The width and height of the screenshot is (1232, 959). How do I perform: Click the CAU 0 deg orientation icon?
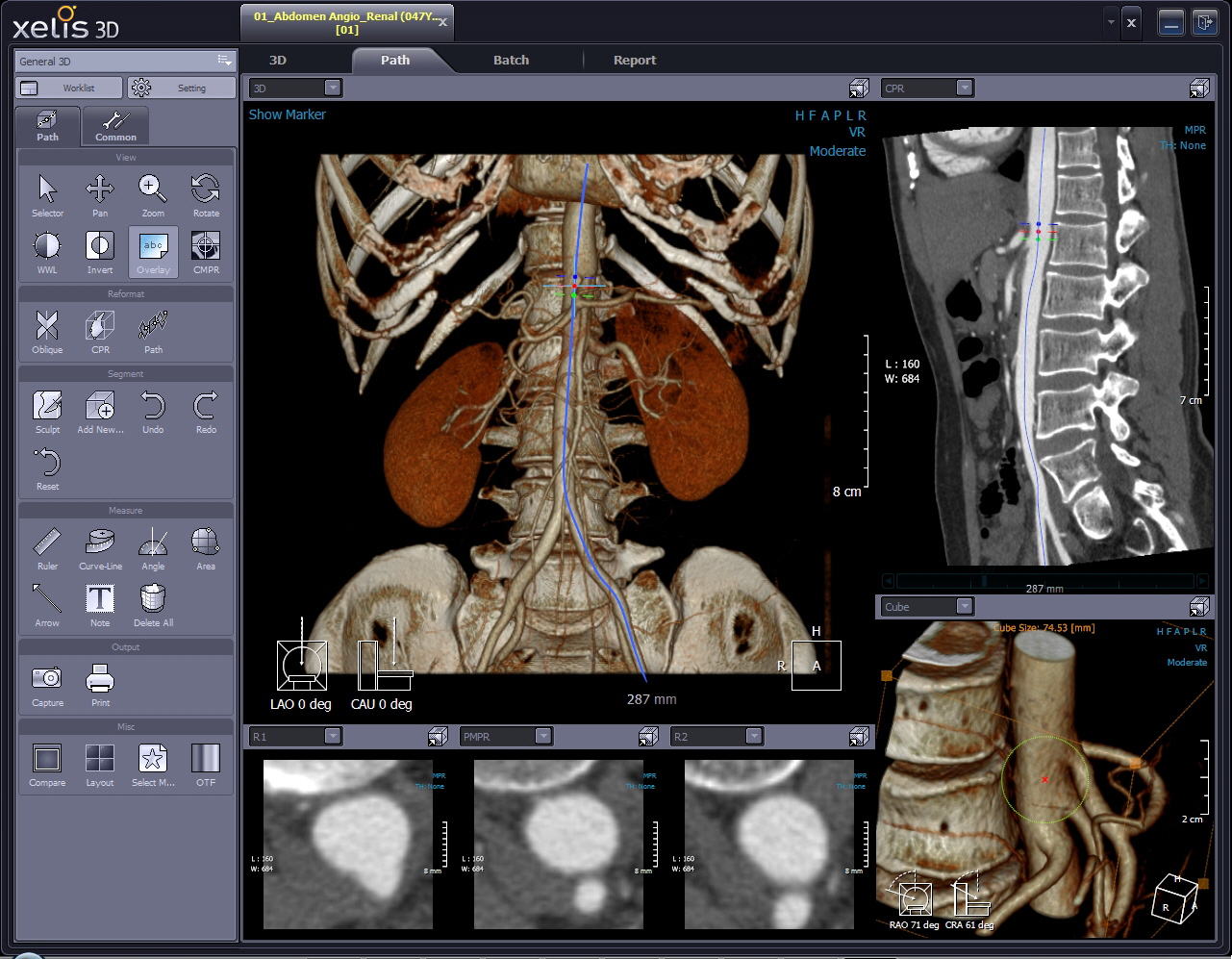point(385,666)
